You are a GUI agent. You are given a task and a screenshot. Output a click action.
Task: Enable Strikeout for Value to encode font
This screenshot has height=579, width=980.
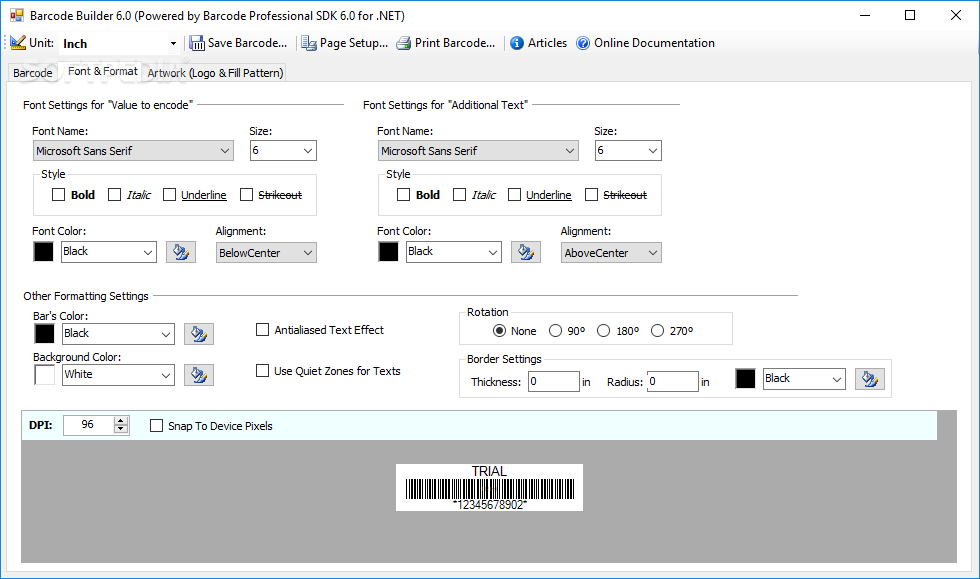247,195
